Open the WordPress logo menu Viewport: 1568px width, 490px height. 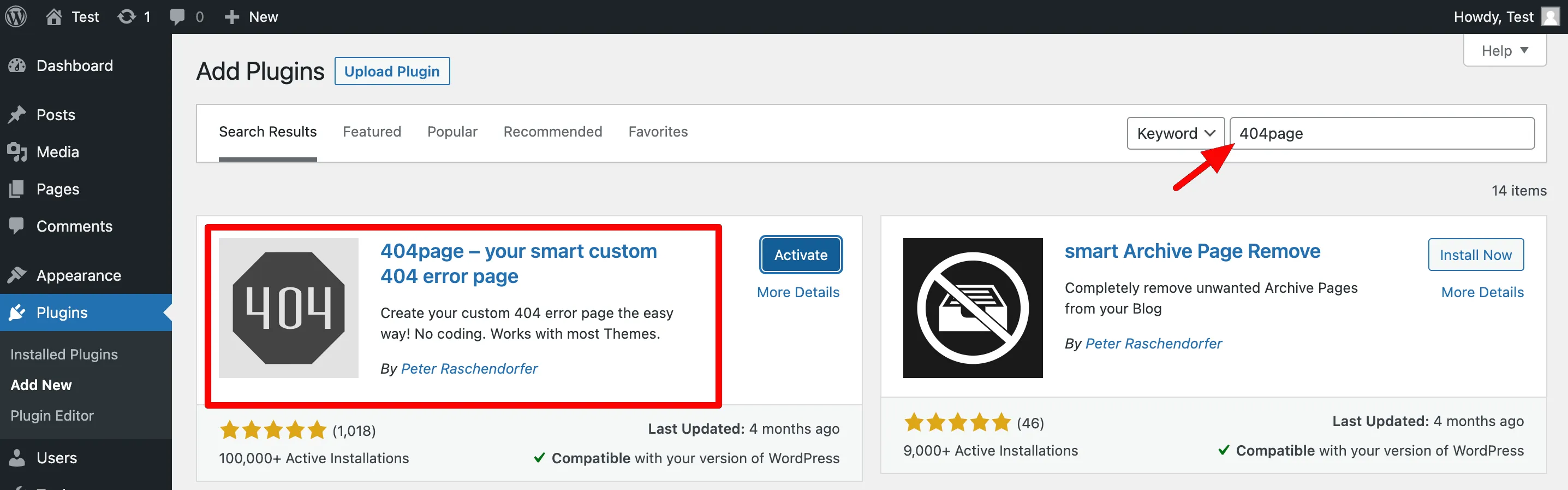16,16
